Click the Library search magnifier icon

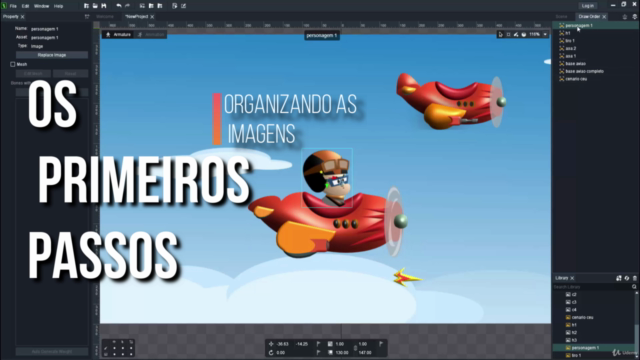tap(634, 287)
